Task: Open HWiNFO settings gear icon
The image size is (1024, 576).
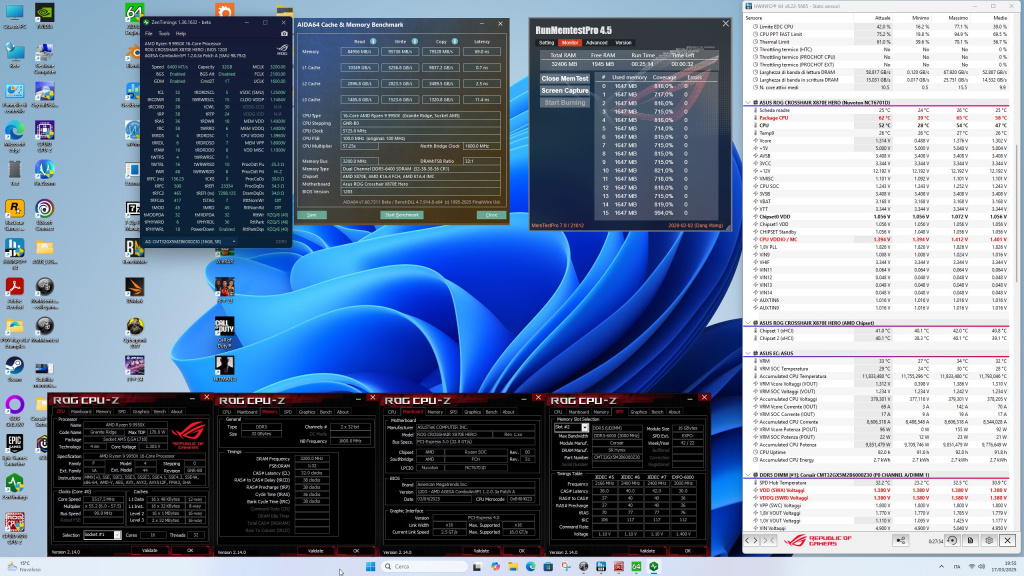Action: pyautogui.click(x=989, y=540)
